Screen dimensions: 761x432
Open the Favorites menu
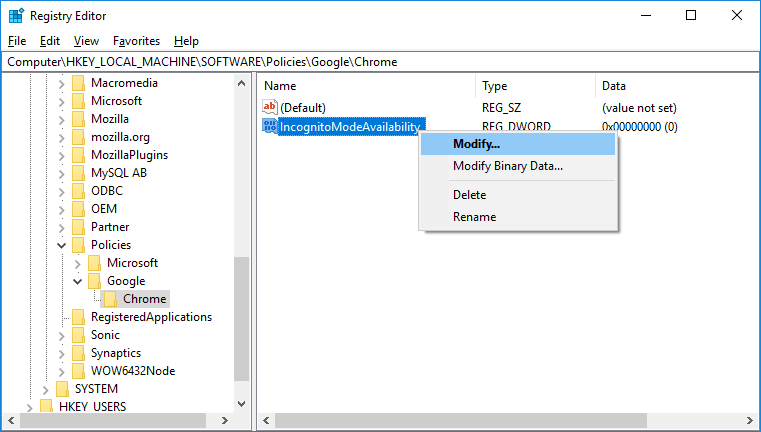coord(136,41)
